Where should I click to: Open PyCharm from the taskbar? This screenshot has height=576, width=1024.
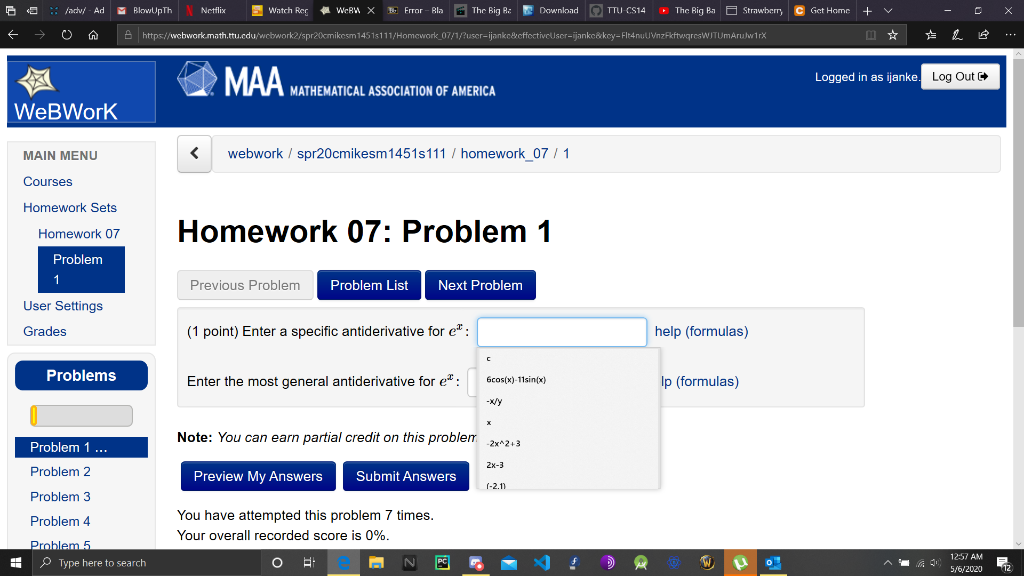pyautogui.click(x=442, y=562)
